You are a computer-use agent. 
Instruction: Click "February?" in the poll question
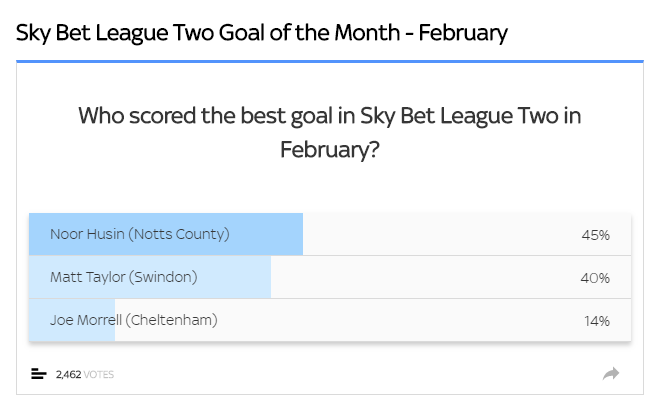(330, 148)
